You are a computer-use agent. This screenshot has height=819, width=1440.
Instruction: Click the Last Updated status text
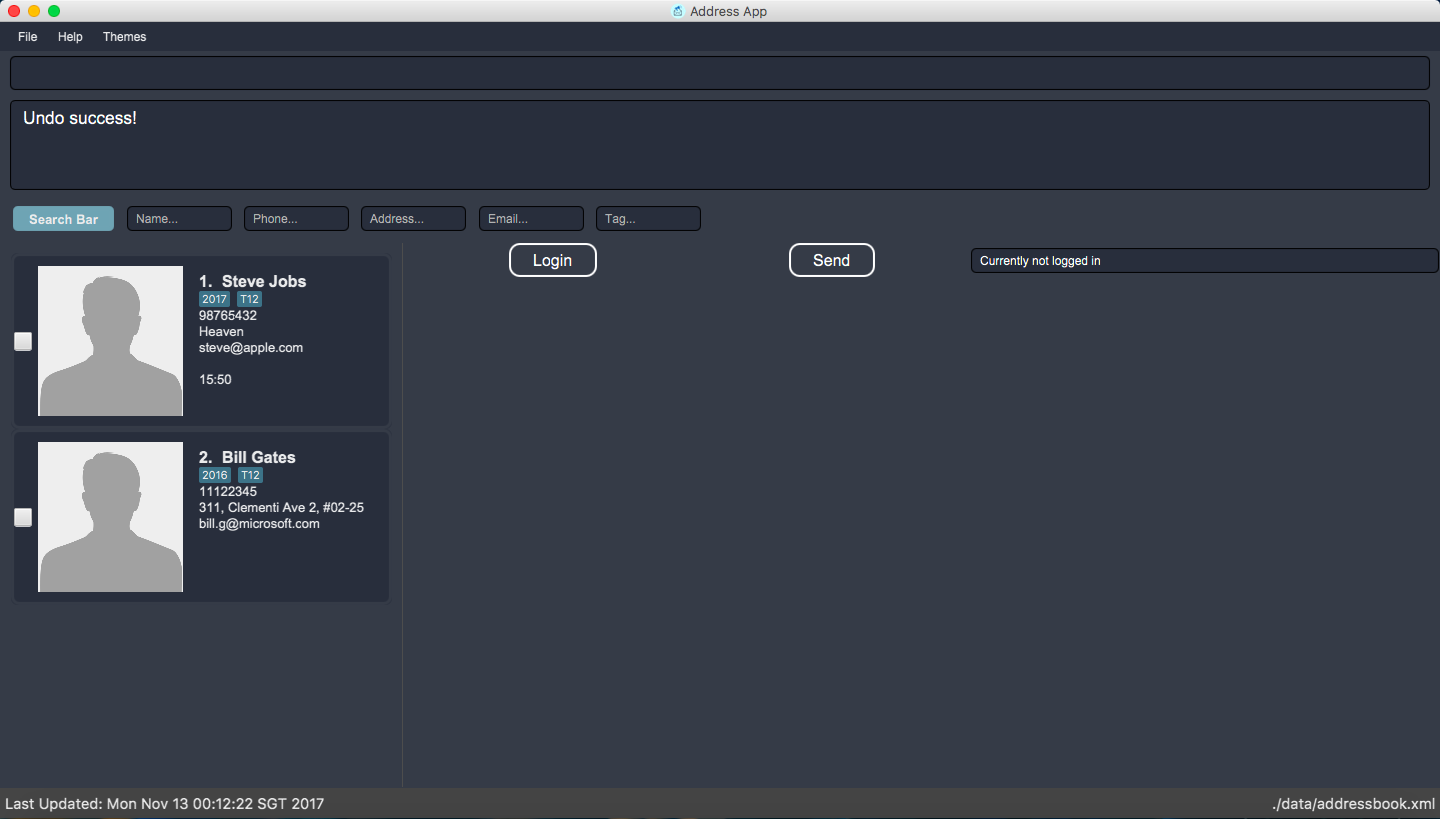pos(165,804)
